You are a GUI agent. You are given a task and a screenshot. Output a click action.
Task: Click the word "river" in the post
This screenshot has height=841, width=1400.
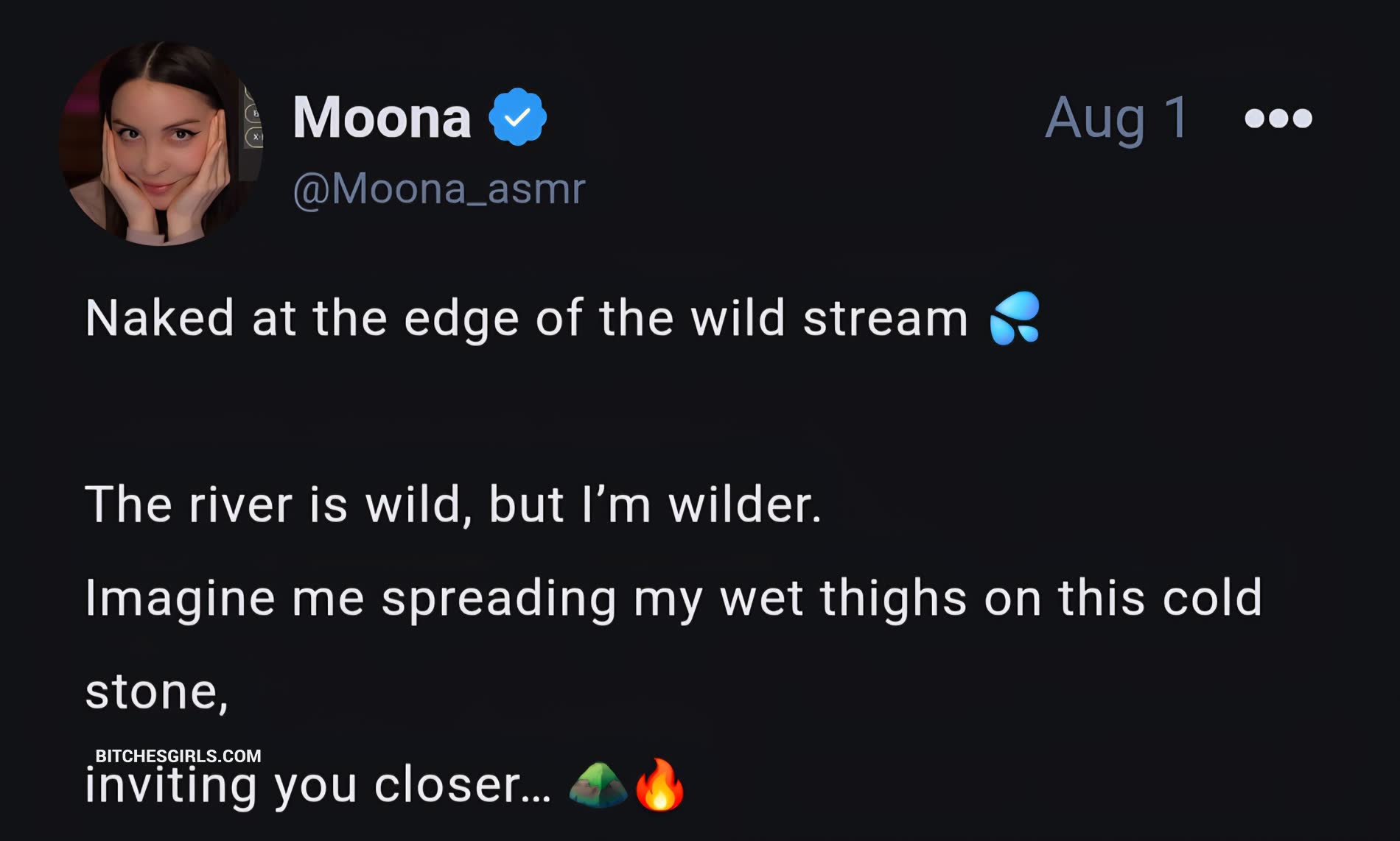pyautogui.click(x=240, y=505)
